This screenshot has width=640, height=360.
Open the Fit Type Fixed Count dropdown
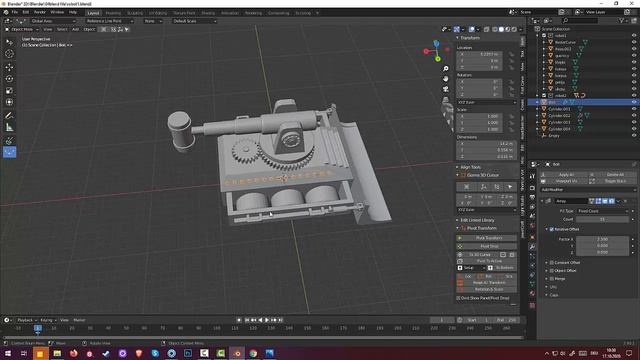pos(603,211)
